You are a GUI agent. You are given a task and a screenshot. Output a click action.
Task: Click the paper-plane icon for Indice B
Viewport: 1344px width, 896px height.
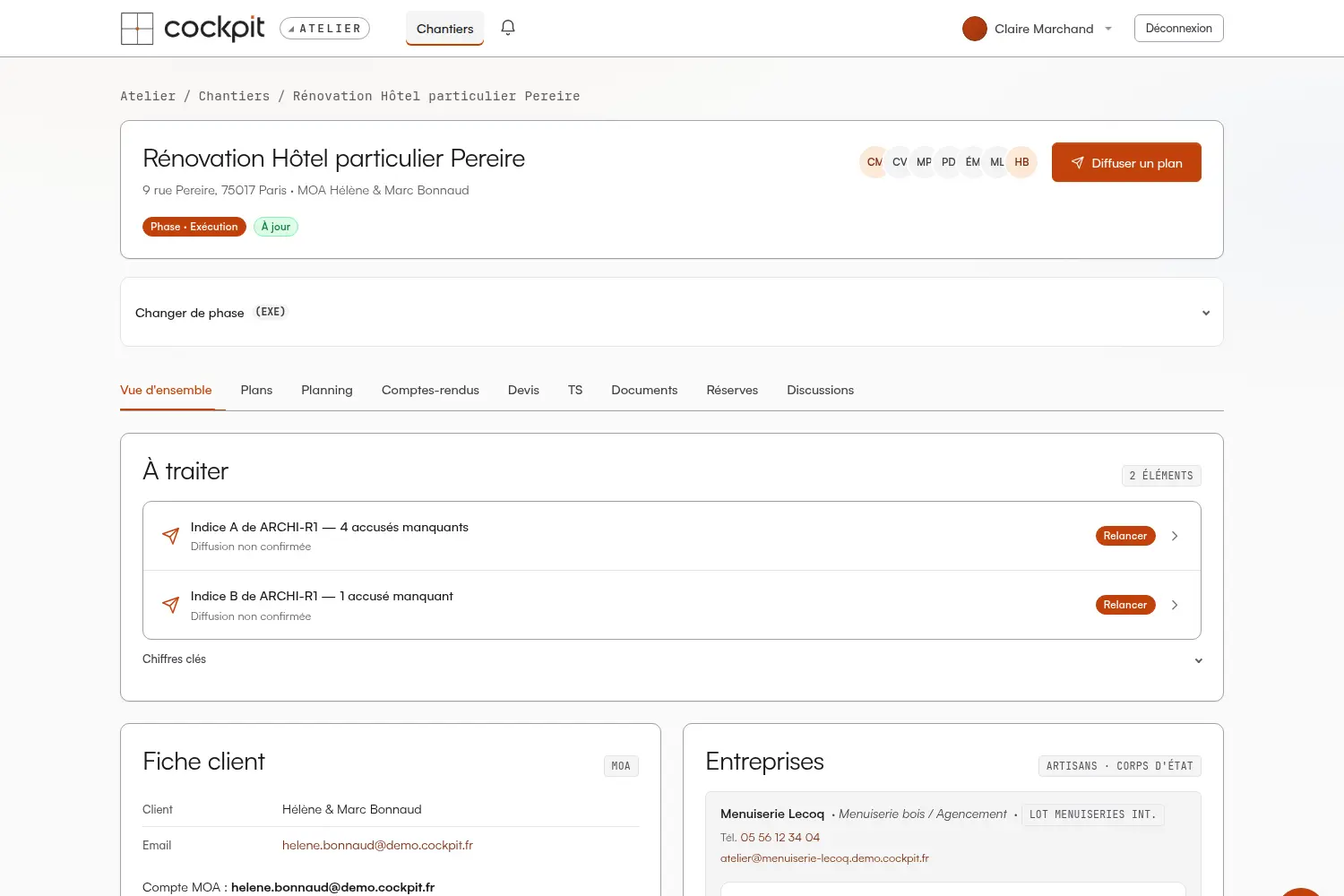[x=170, y=605]
